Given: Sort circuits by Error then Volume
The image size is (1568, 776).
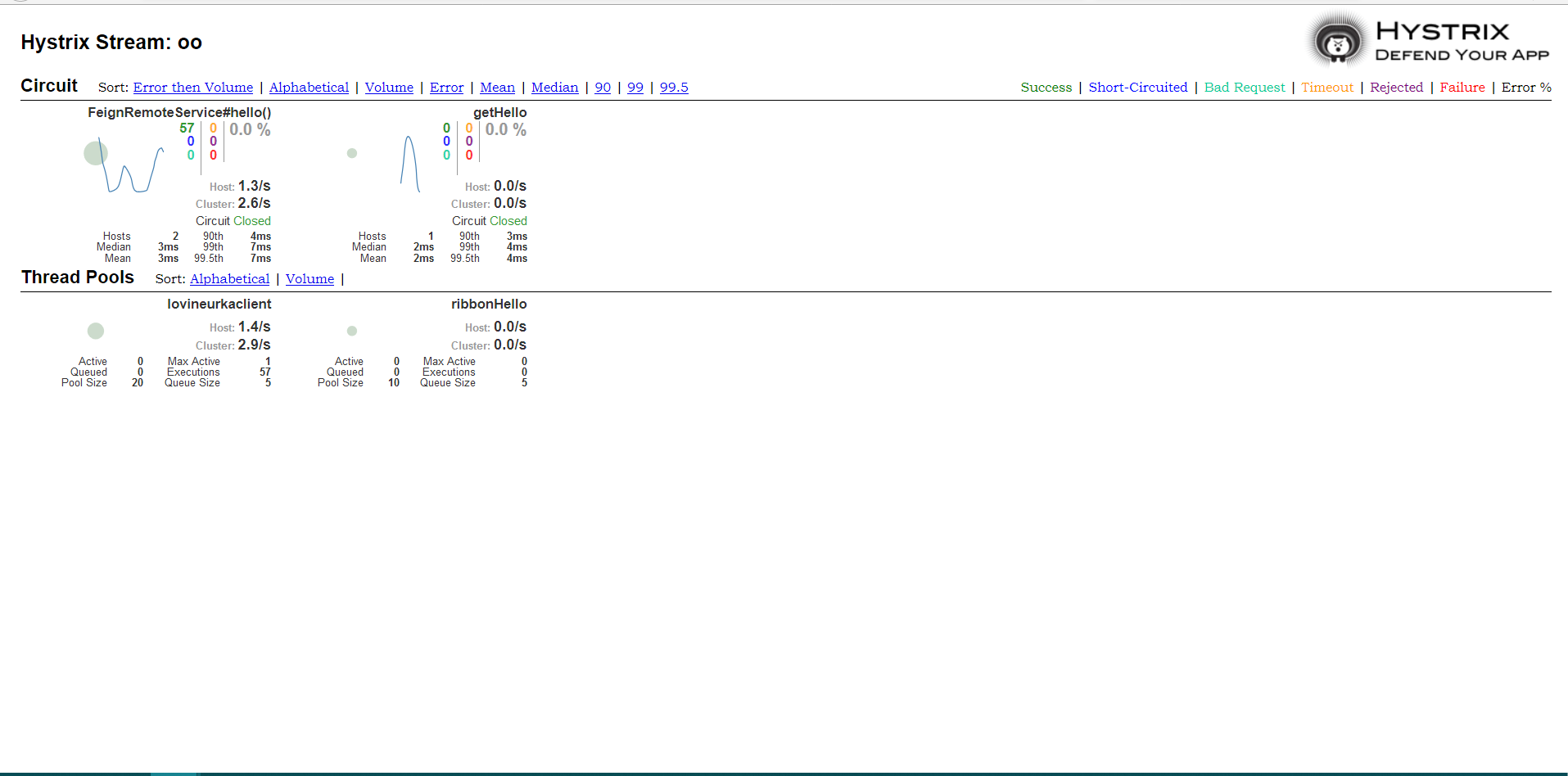Looking at the screenshot, I should click(x=193, y=88).
